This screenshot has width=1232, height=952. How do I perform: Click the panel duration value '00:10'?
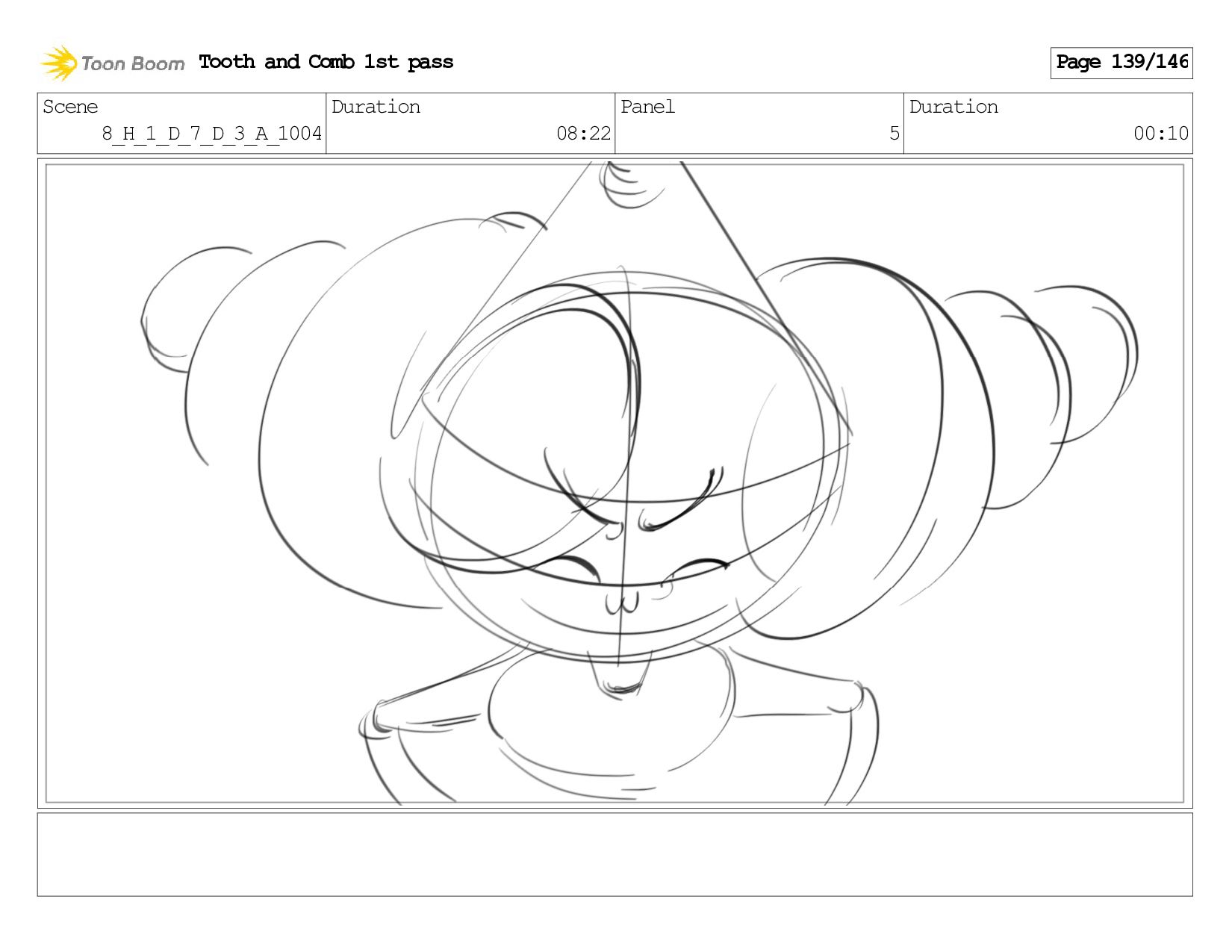click(x=1161, y=134)
